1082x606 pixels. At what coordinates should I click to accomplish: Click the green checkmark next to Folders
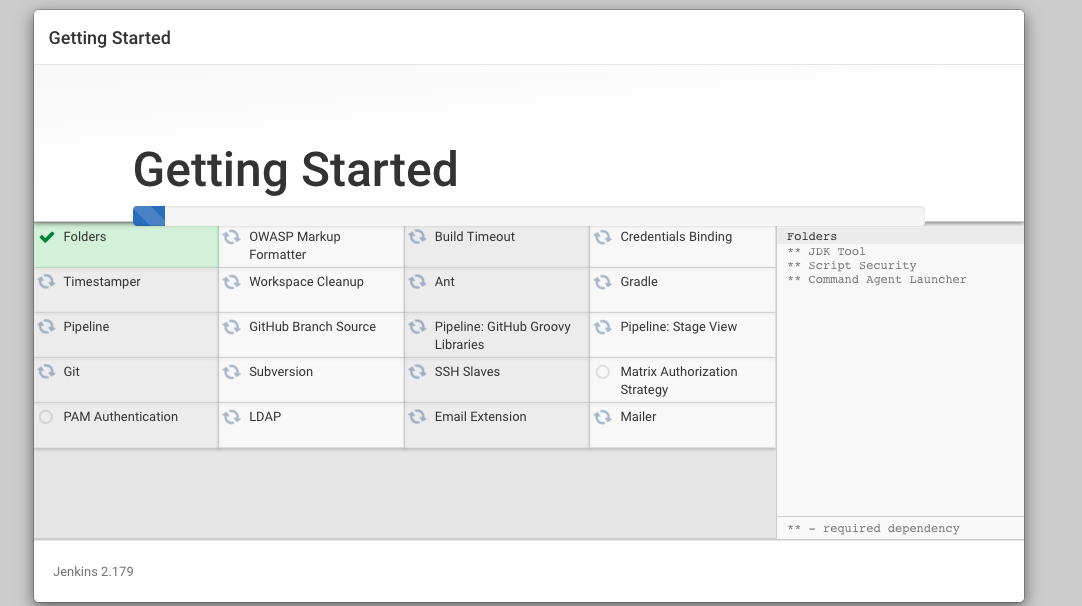pyautogui.click(x=46, y=237)
